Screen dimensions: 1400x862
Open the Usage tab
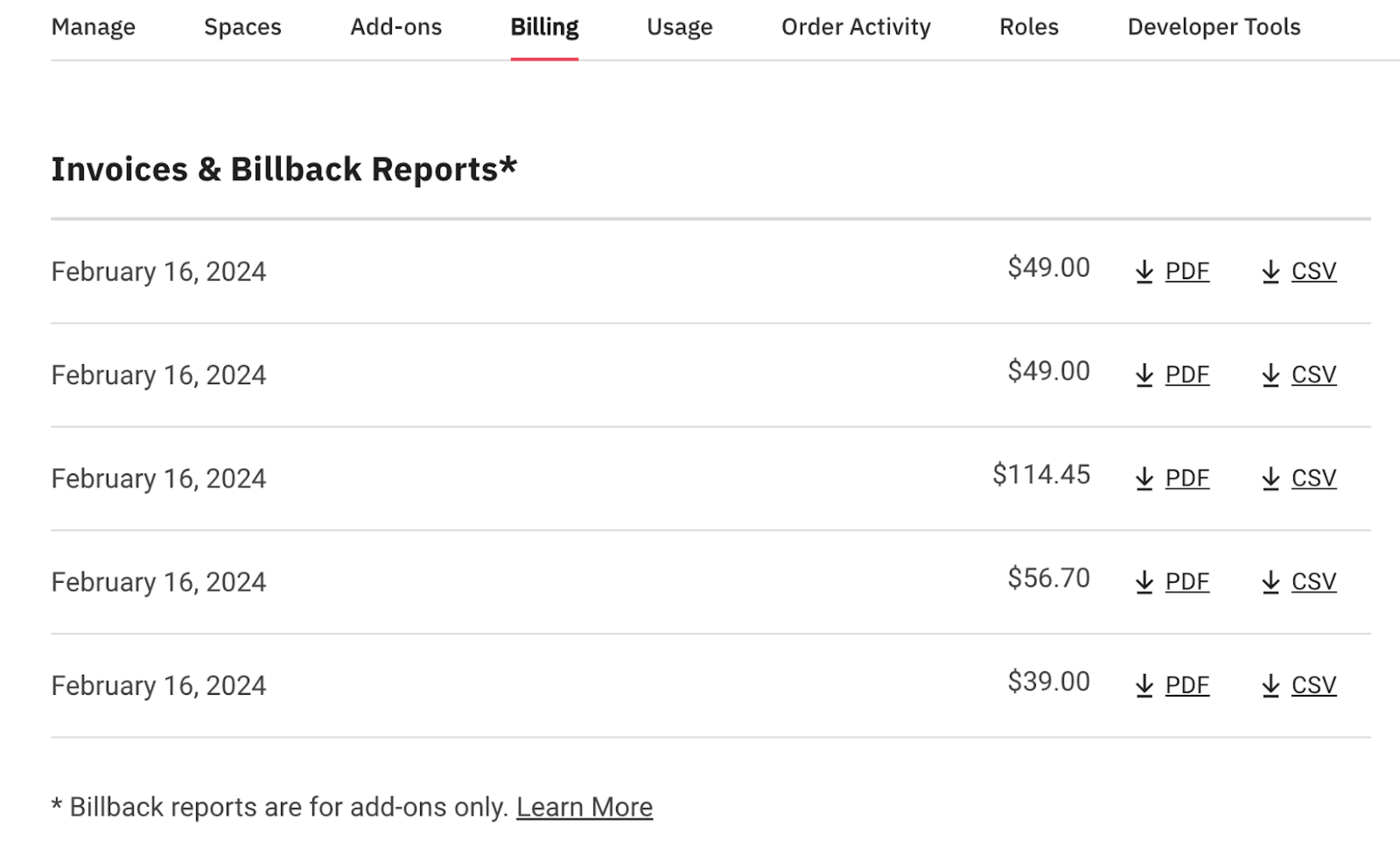[x=679, y=27]
